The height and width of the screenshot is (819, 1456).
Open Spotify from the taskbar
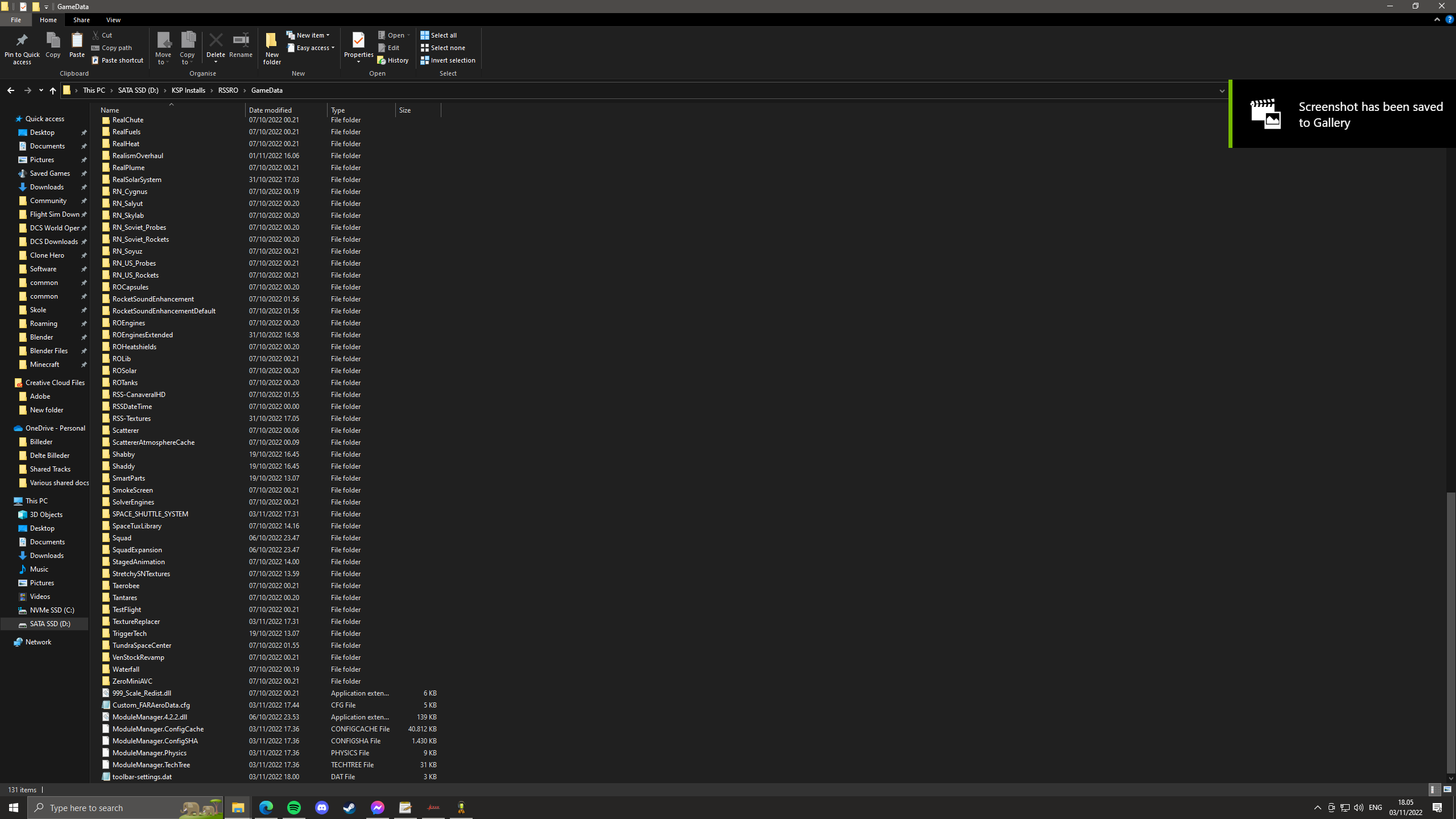coord(294,808)
